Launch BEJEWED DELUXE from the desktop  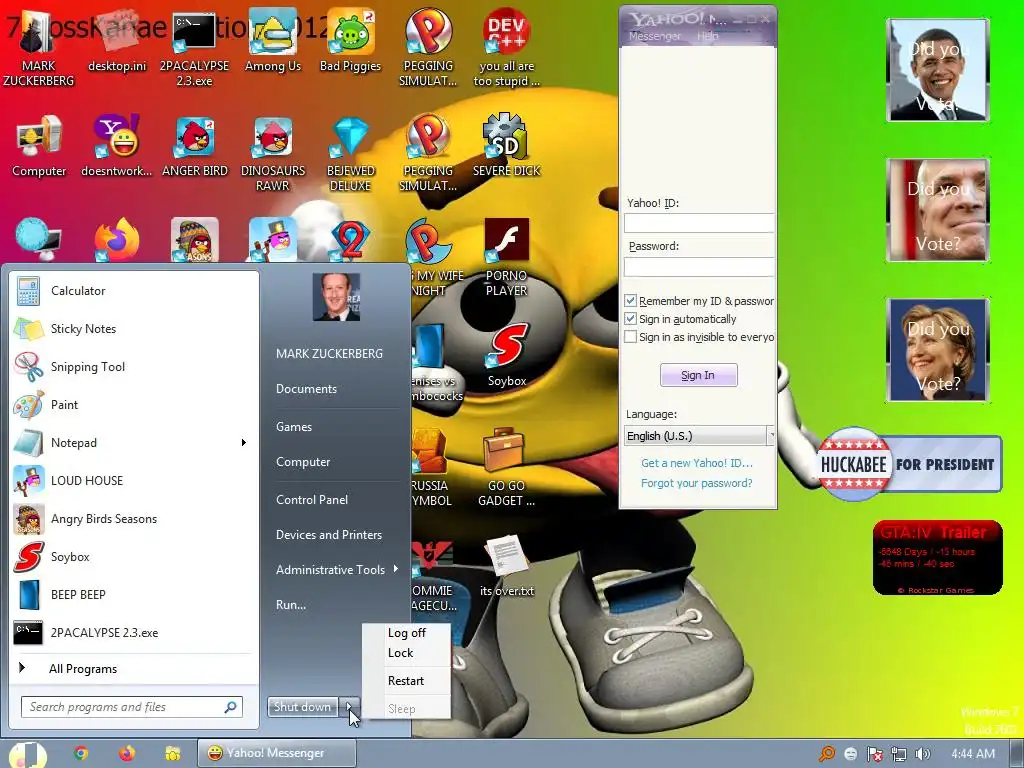coord(351,153)
